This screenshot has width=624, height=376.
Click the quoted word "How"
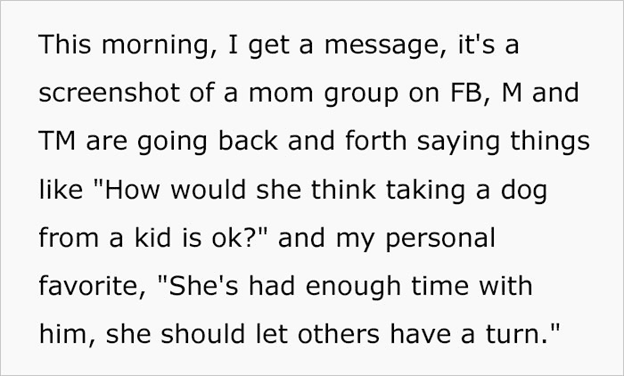[x=133, y=190]
